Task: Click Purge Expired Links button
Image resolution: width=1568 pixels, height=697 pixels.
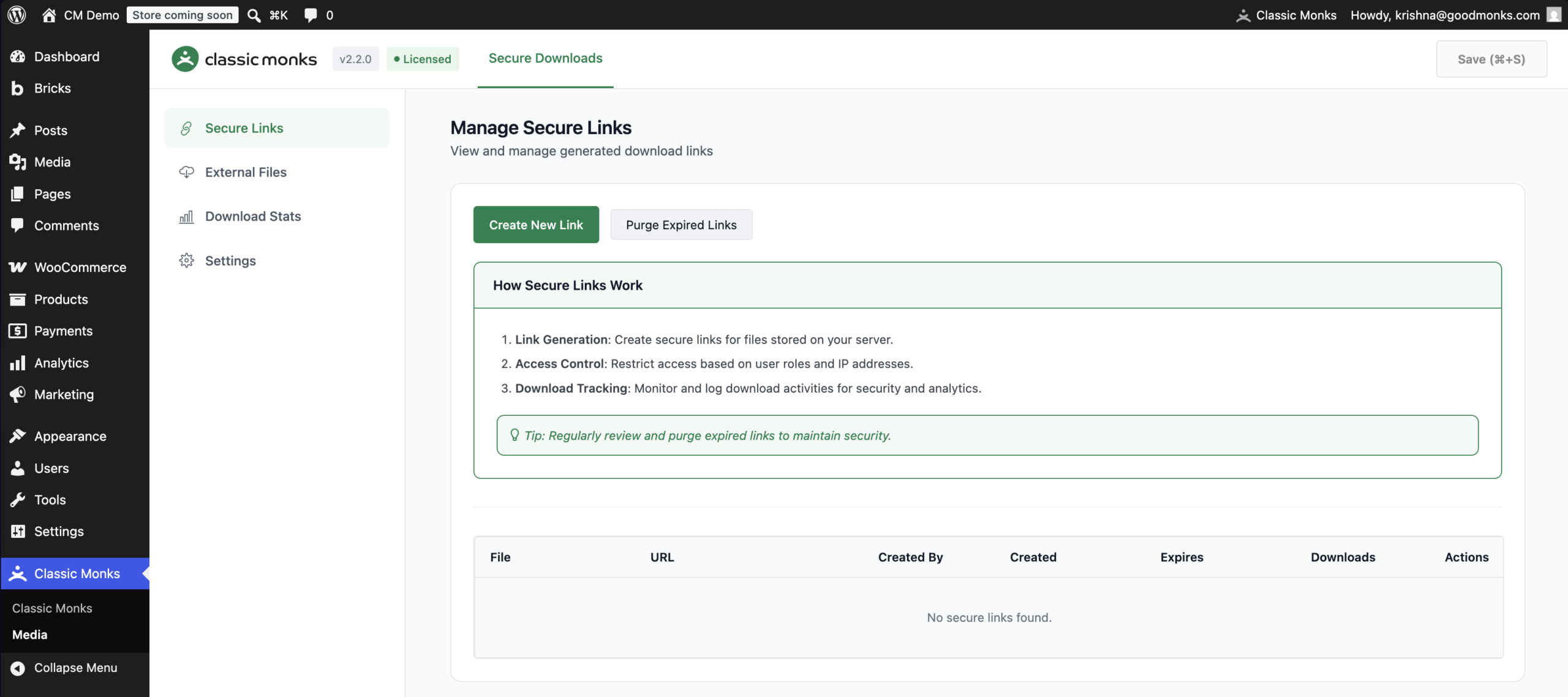Action: pos(681,225)
